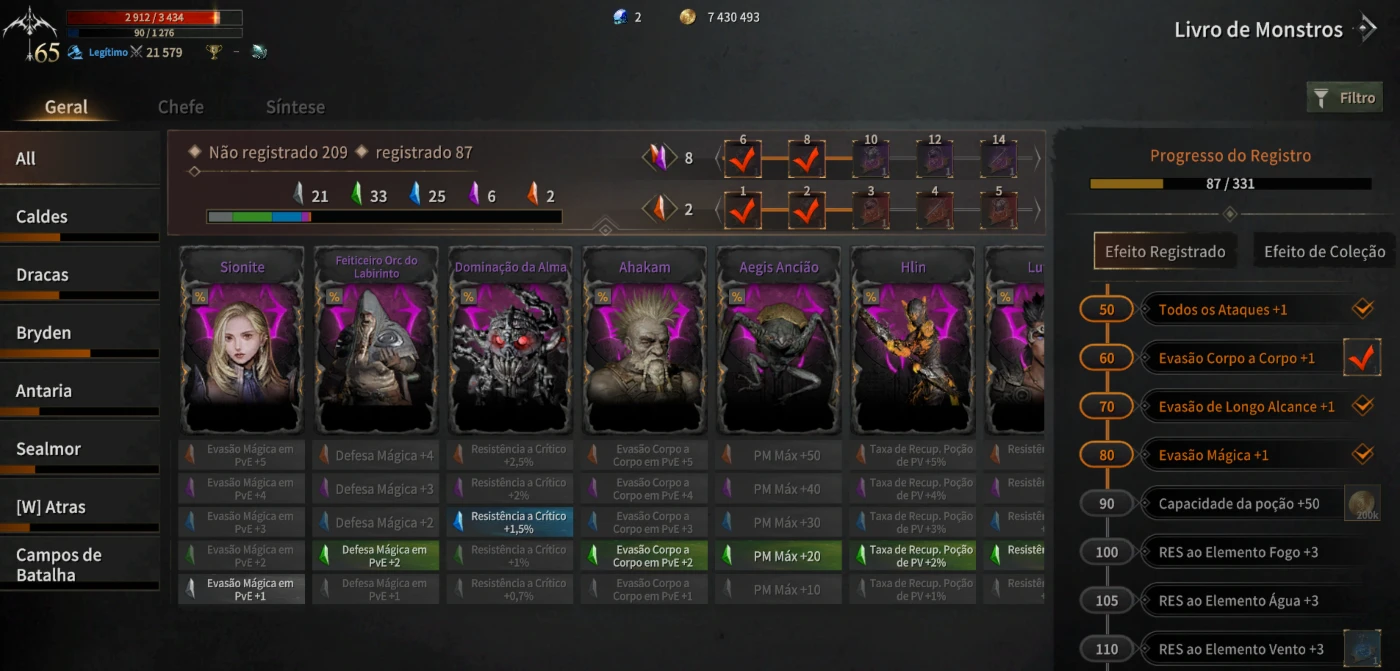Image resolution: width=1400 pixels, height=671 pixels.
Task: Click the filter funnel icon
Action: (x=1321, y=98)
